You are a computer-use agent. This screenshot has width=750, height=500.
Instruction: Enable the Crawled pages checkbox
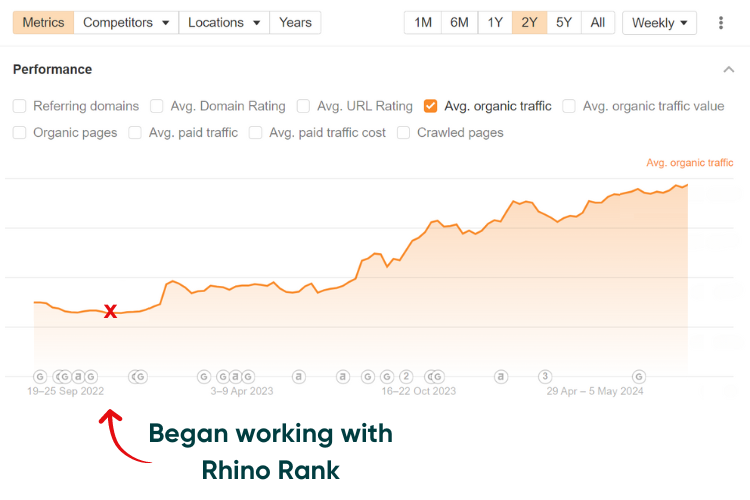pyautogui.click(x=404, y=133)
